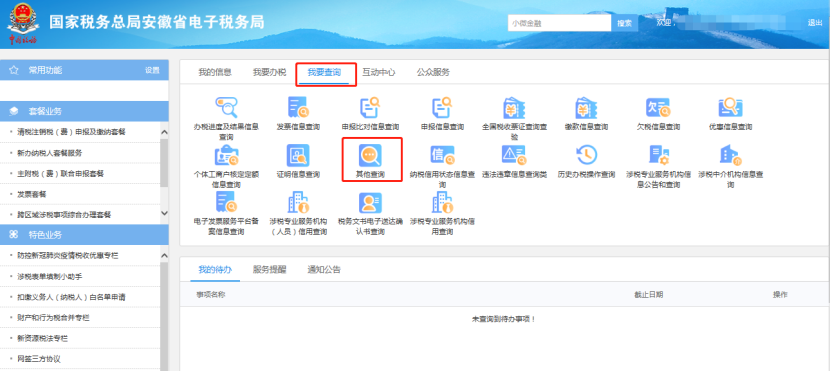Viewport: 831px width, 372px height.
Task: Open 涉税表单填制小助手
Action: point(50,277)
